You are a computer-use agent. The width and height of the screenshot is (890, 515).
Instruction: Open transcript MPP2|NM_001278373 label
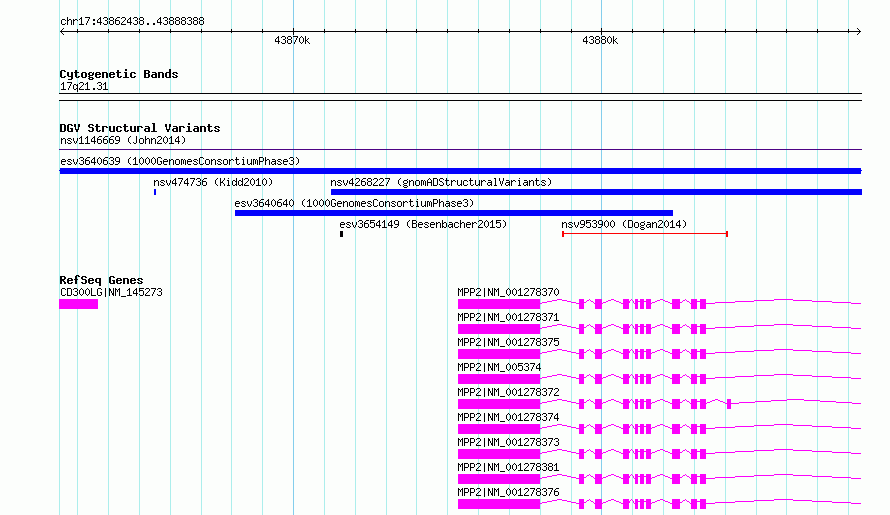click(x=508, y=442)
